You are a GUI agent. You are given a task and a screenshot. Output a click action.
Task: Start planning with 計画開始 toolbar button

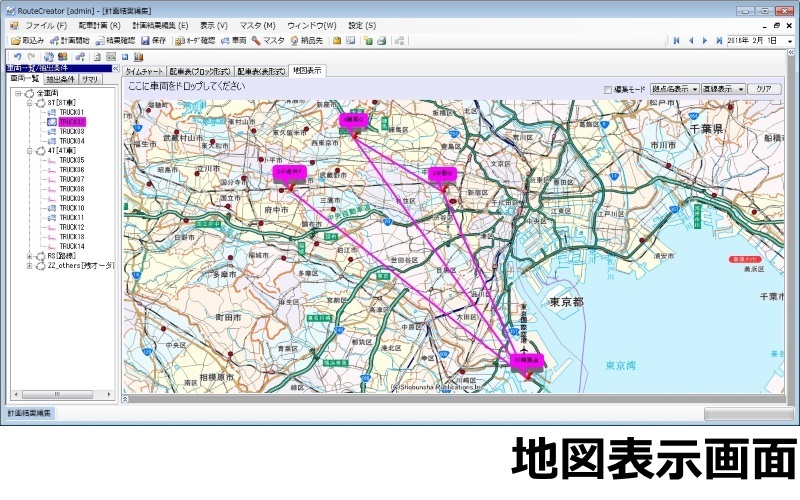pos(69,41)
